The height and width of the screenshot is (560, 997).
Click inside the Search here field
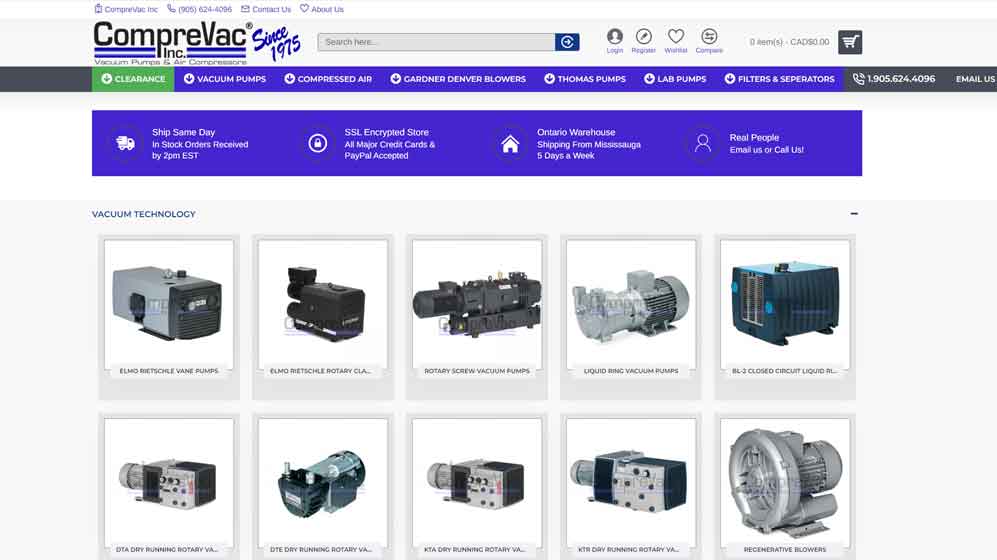(x=436, y=42)
